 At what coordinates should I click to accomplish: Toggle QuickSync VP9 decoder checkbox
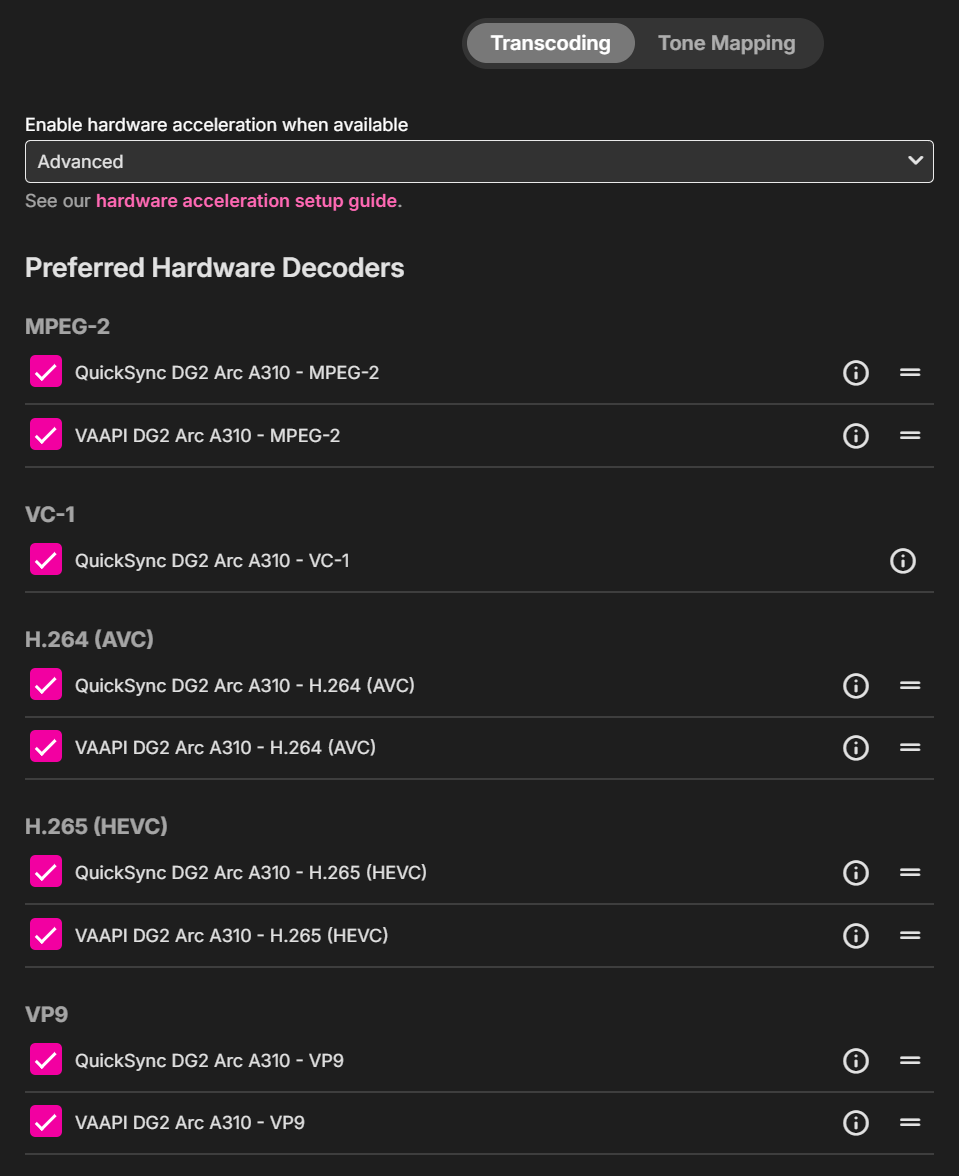46,1060
